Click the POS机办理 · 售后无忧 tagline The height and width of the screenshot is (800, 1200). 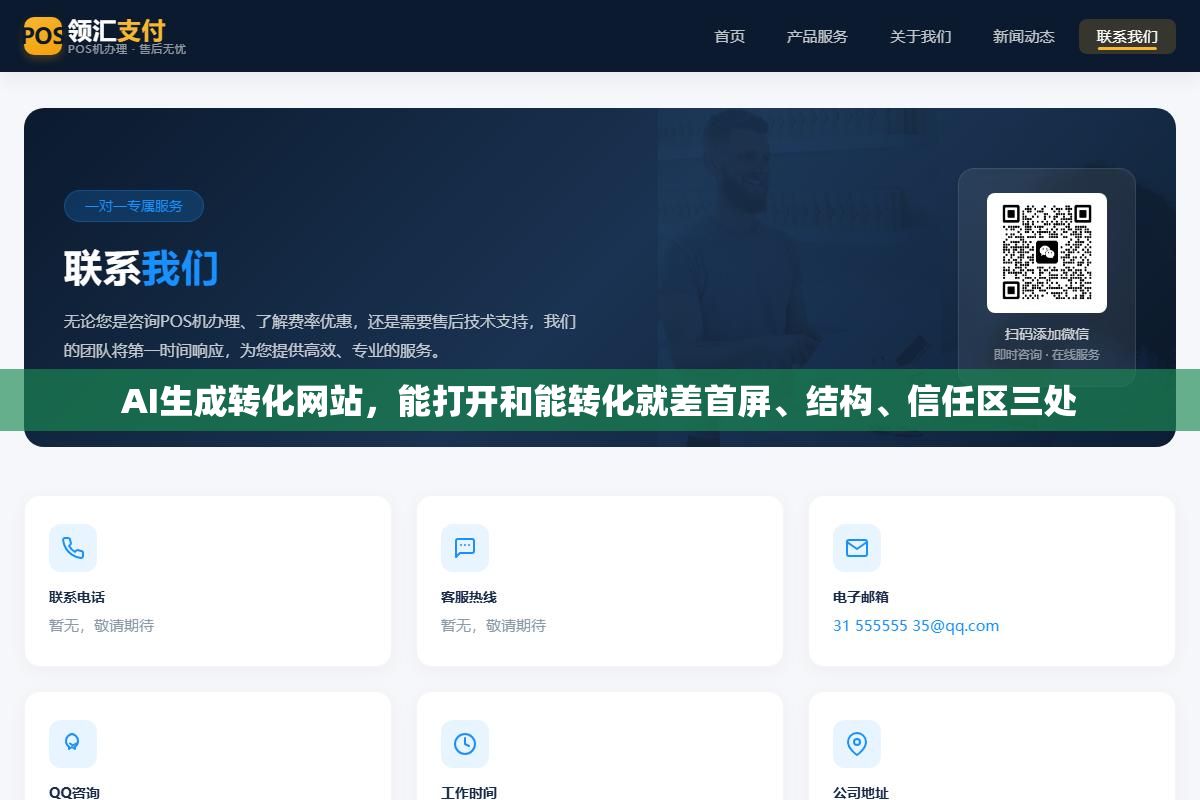[x=127, y=49]
